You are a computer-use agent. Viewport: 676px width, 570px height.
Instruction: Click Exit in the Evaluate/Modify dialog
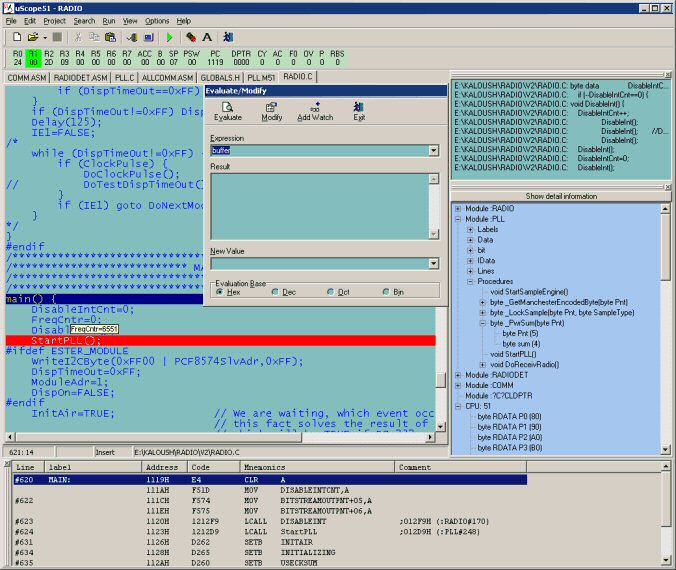pos(359,106)
